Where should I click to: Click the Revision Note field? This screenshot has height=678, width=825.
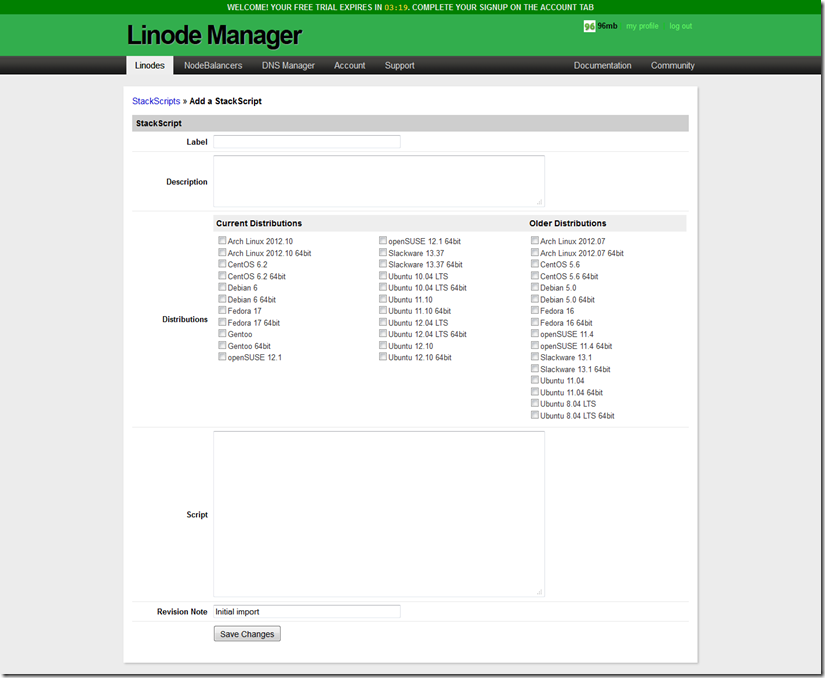pos(307,611)
